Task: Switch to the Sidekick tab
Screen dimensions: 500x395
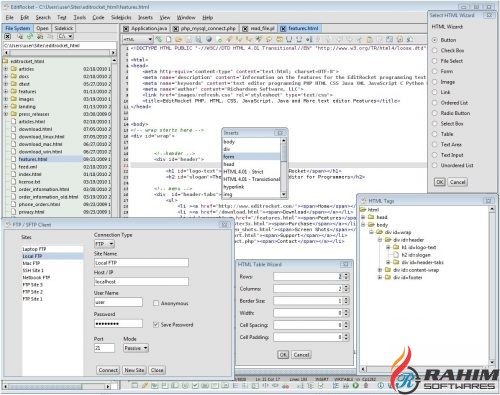Action: tap(64, 28)
